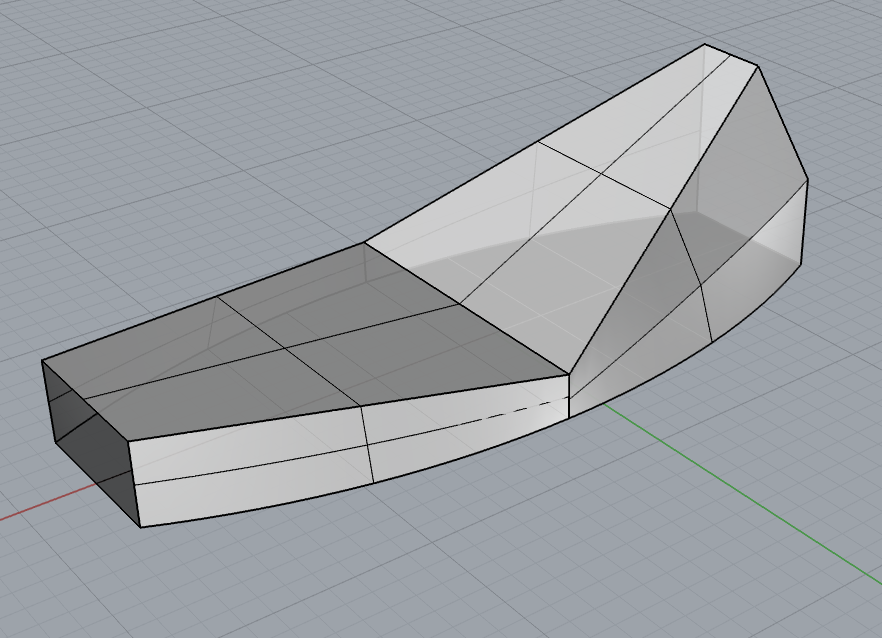Click the isocurve intersection on dark top face

[x=286, y=348]
